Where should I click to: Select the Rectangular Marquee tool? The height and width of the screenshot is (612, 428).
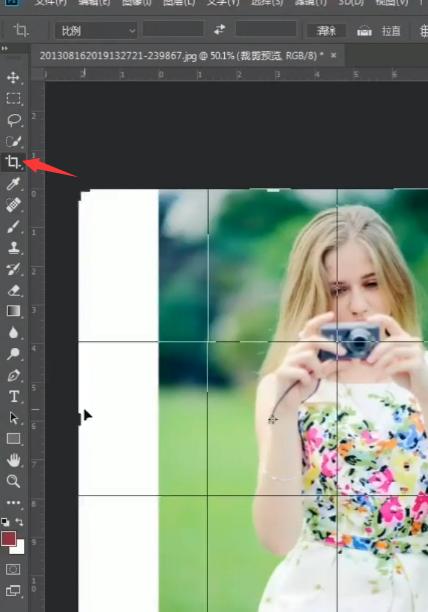tap(13, 98)
